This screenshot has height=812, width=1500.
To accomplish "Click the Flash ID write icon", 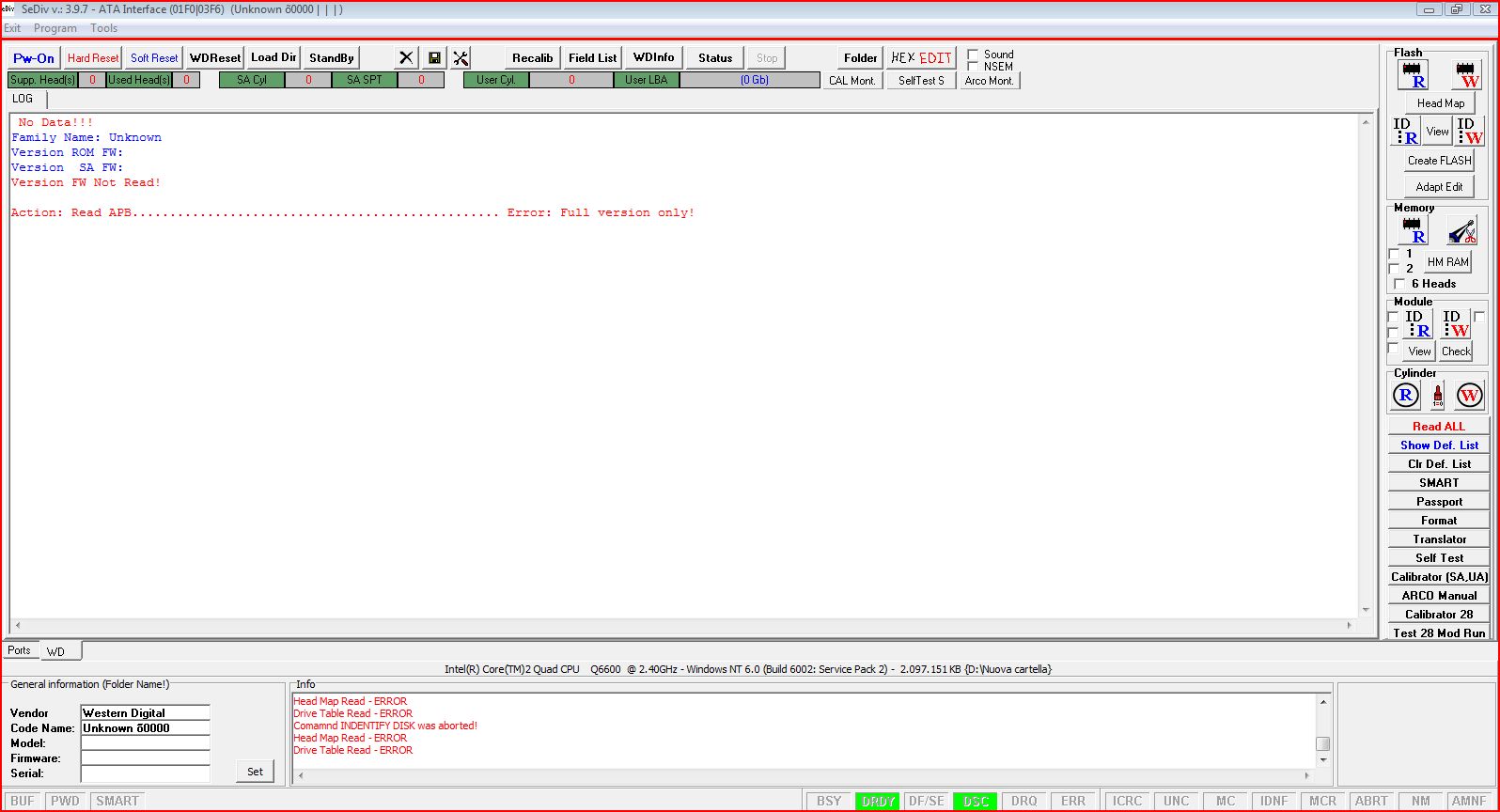I will click(x=1470, y=131).
